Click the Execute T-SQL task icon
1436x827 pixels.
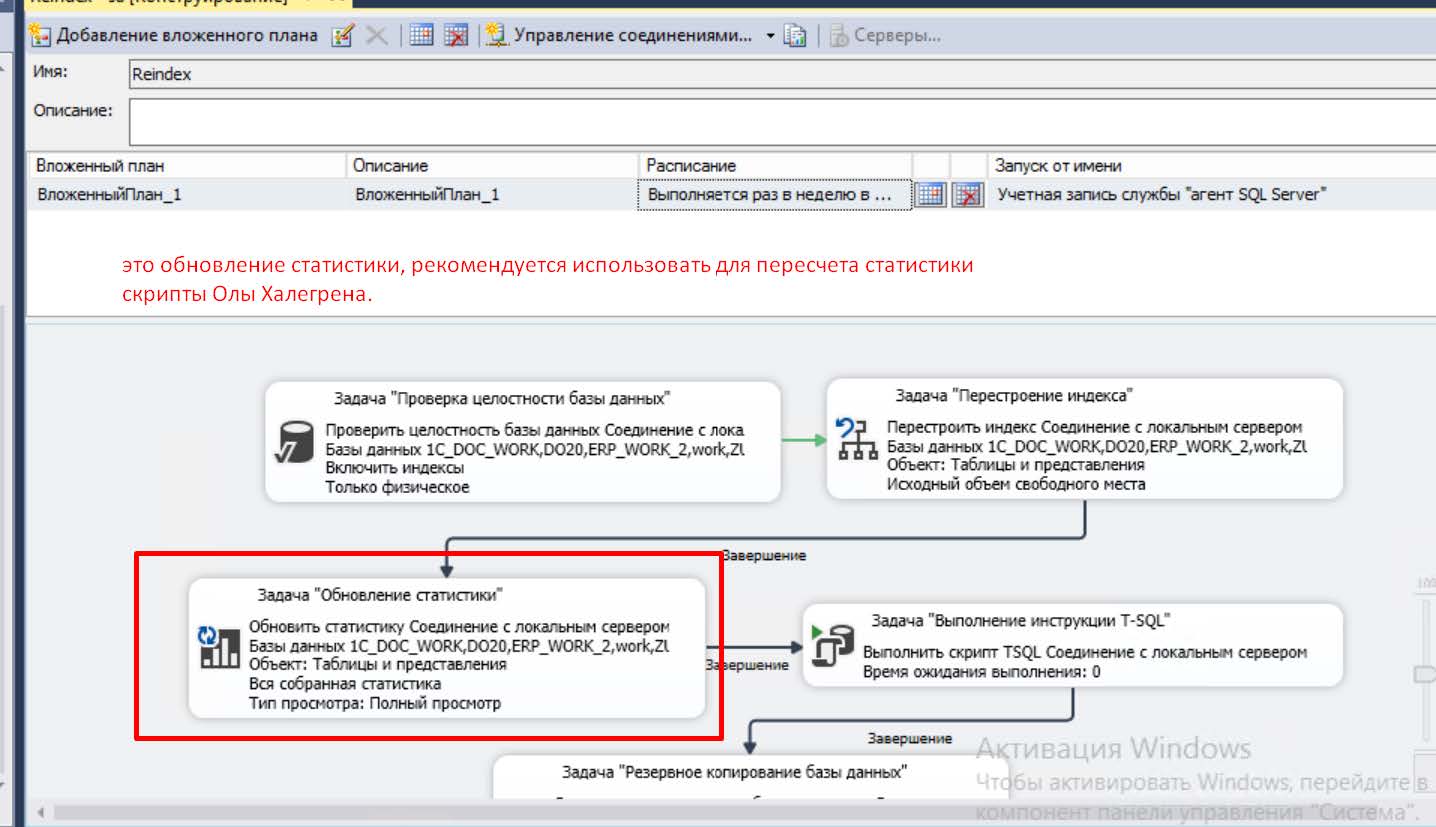pyautogui.click(x=832, y=647)
